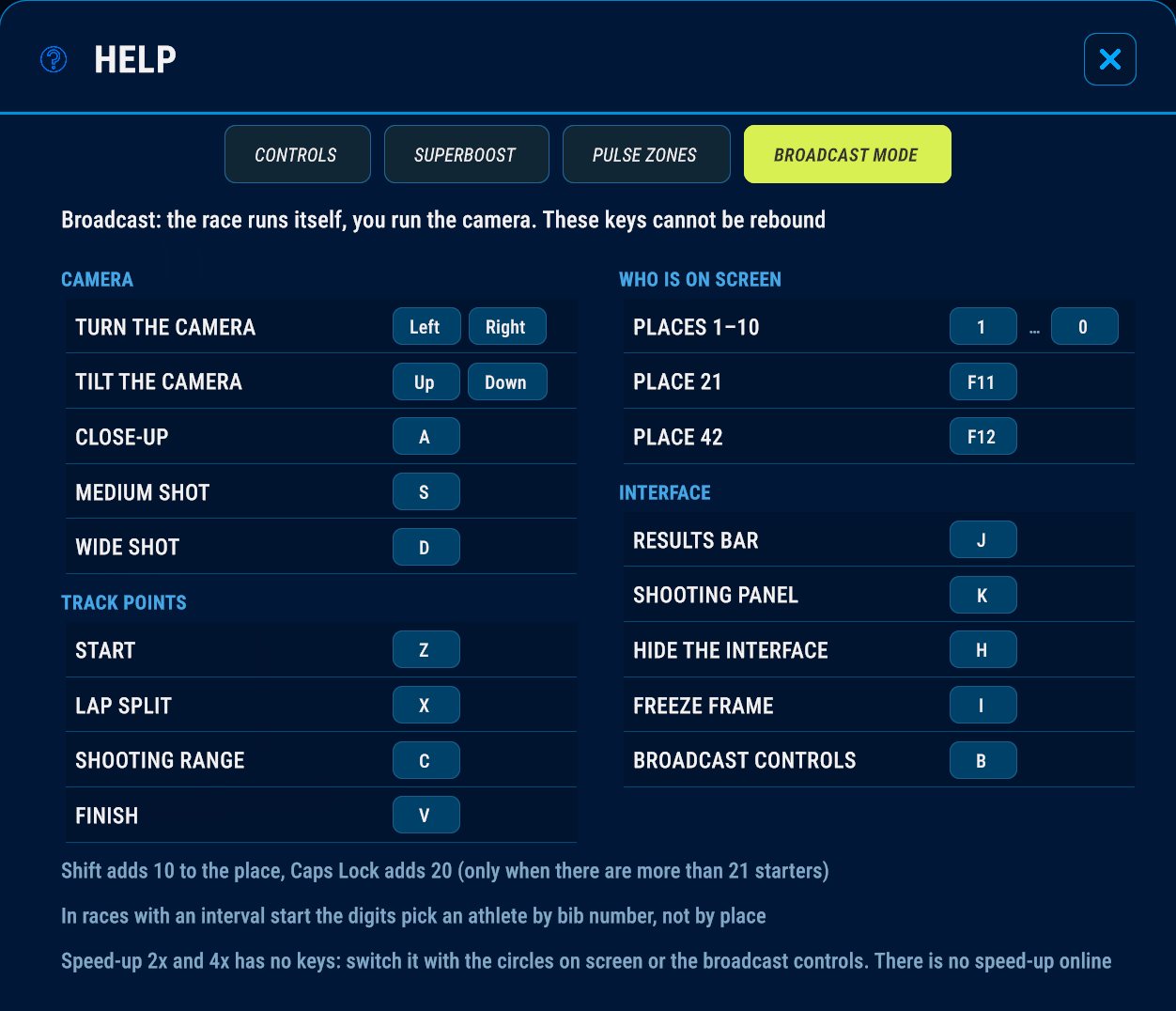Click the Left key for Turn the Camera
Image resolution: width=1176 pixels, height=1011 pixels.
pos(426,327)
